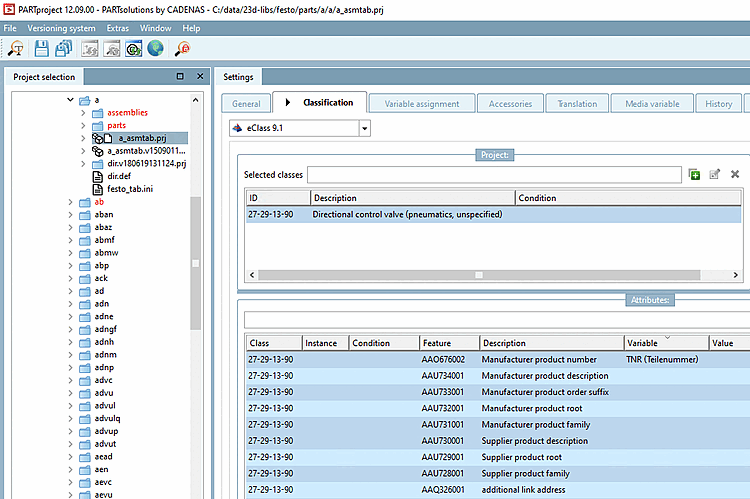Open the Translation tab
This screenshot has width=750, height=499.
pos(577,103)
